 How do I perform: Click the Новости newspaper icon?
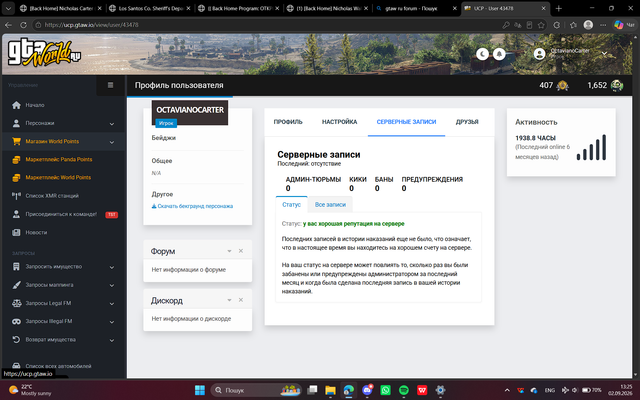tap(16, 233)
